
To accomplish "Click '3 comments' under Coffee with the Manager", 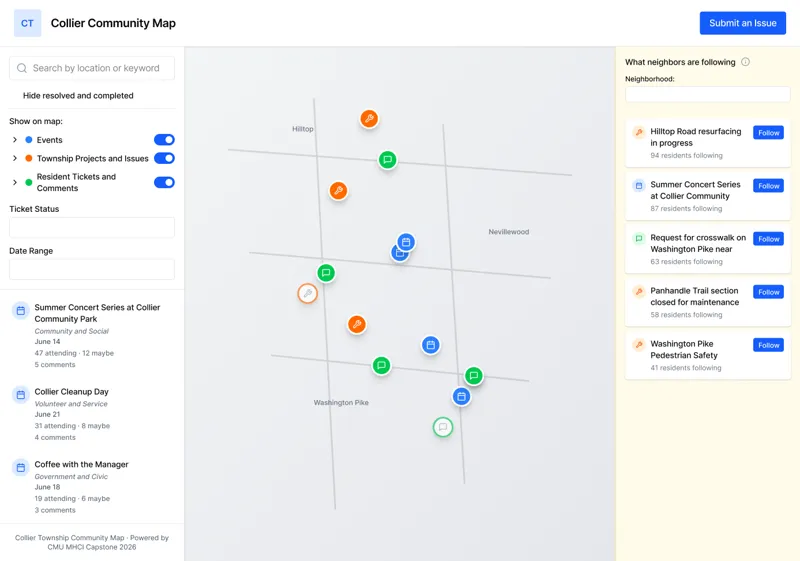I will pyautogui.click(x=55, y=510).
